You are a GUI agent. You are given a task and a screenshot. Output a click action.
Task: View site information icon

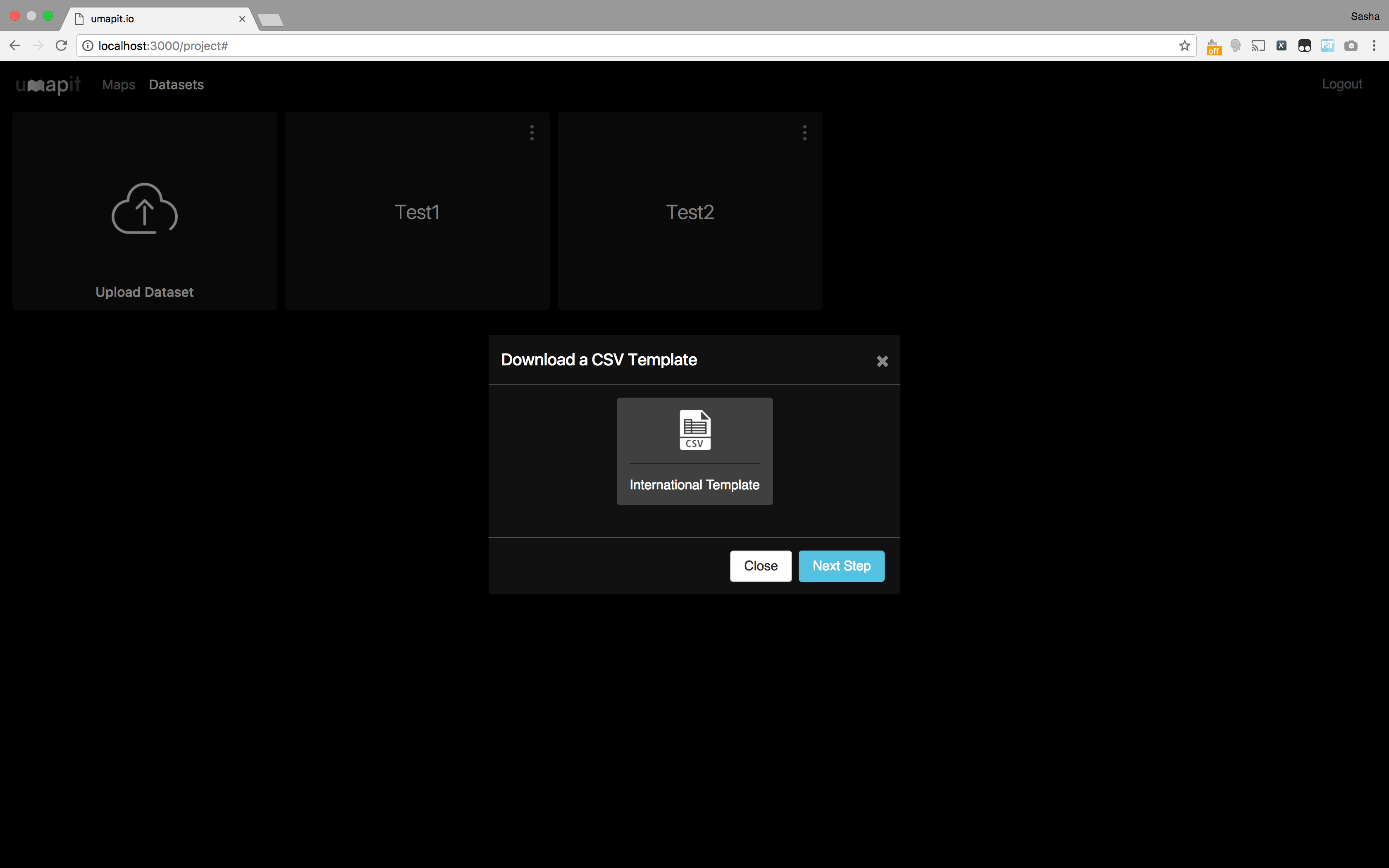[x=88, y=45]
